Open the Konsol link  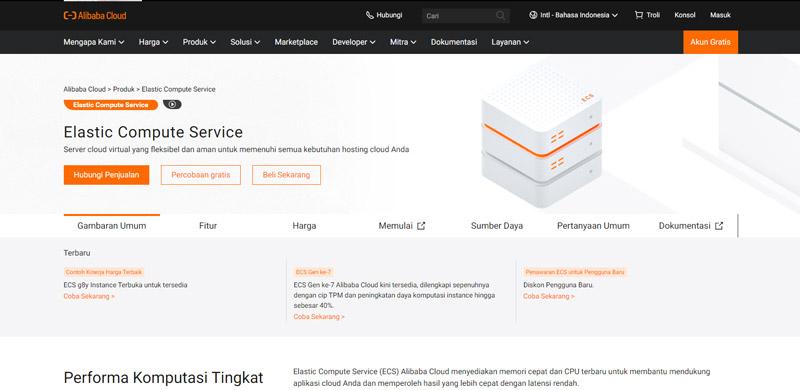pos(685,15)
